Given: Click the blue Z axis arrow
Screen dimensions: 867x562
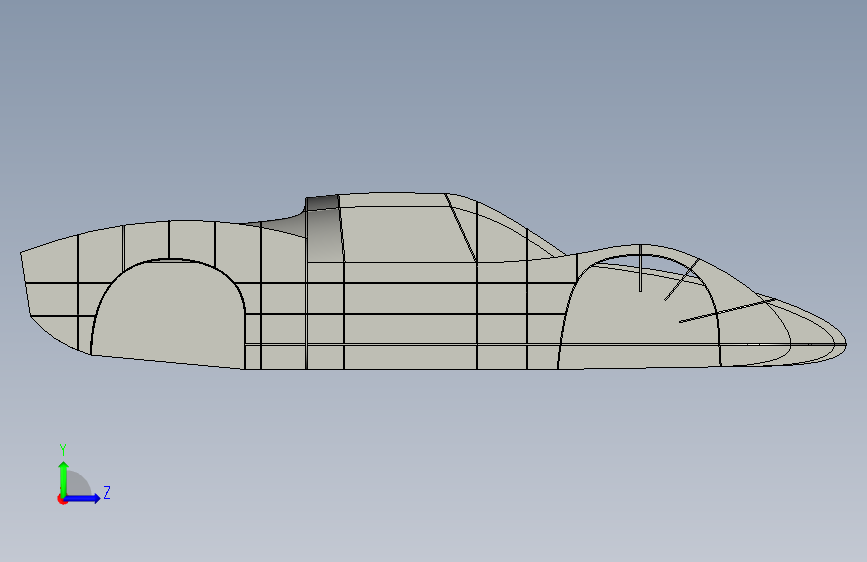Looking at the screenshot, I should coord(82,498).
